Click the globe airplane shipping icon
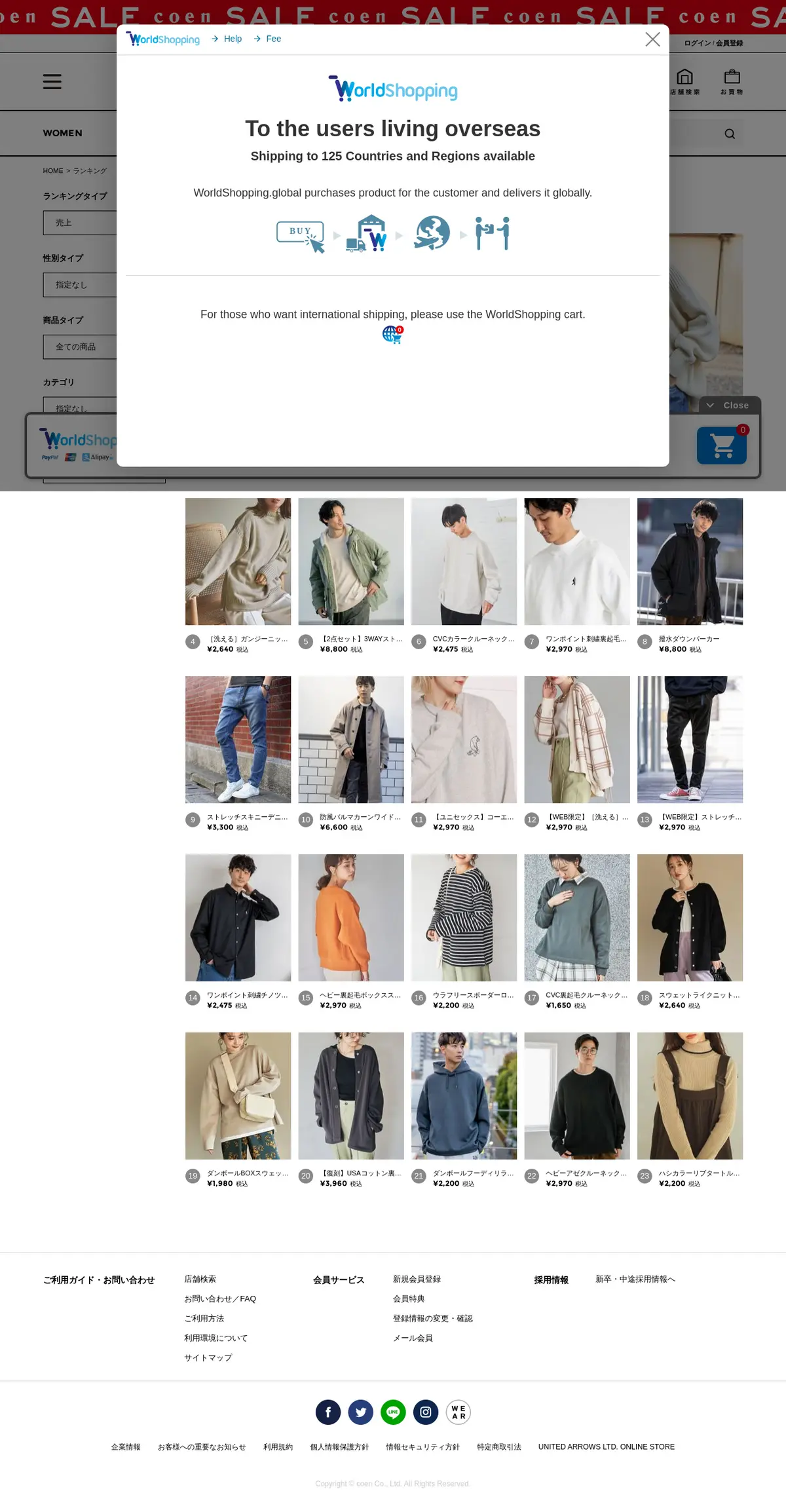 click(432, 233)
